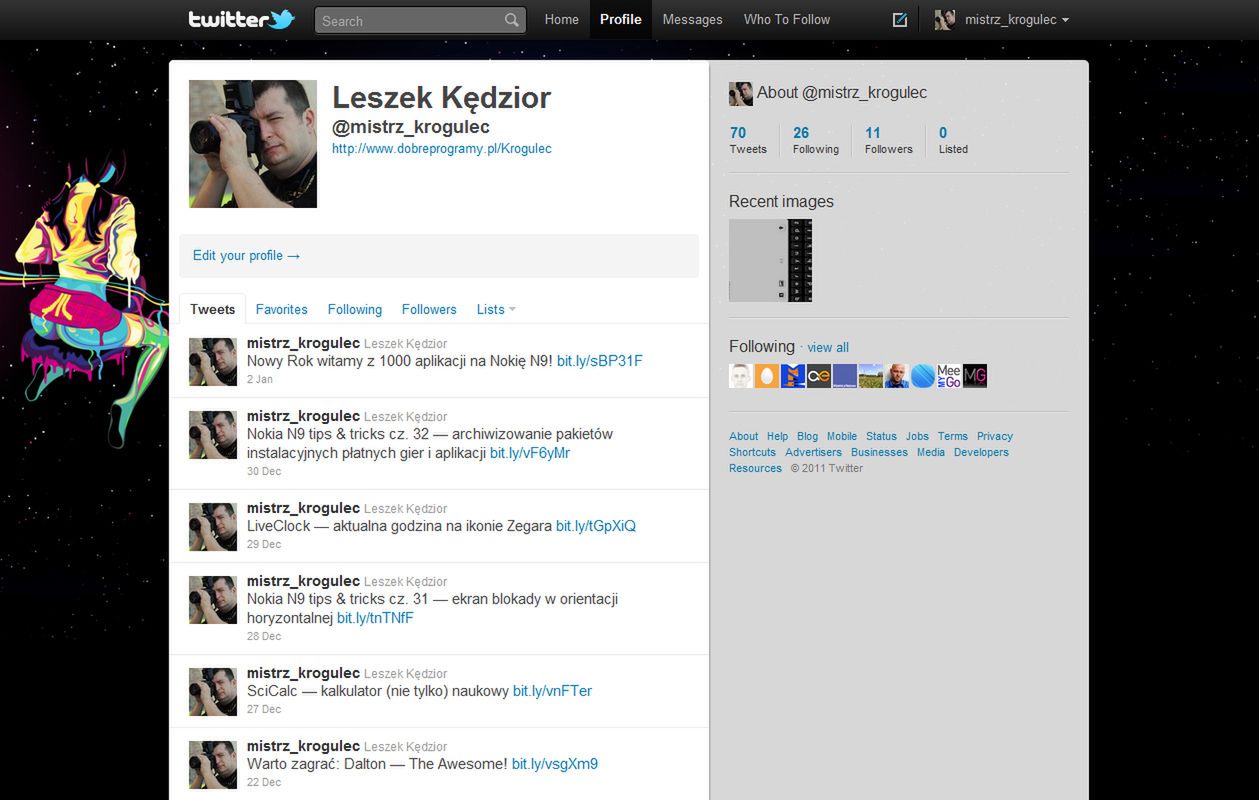
Task: Open the bit.ly/tnTNfF link
Action: click(375, 618)
